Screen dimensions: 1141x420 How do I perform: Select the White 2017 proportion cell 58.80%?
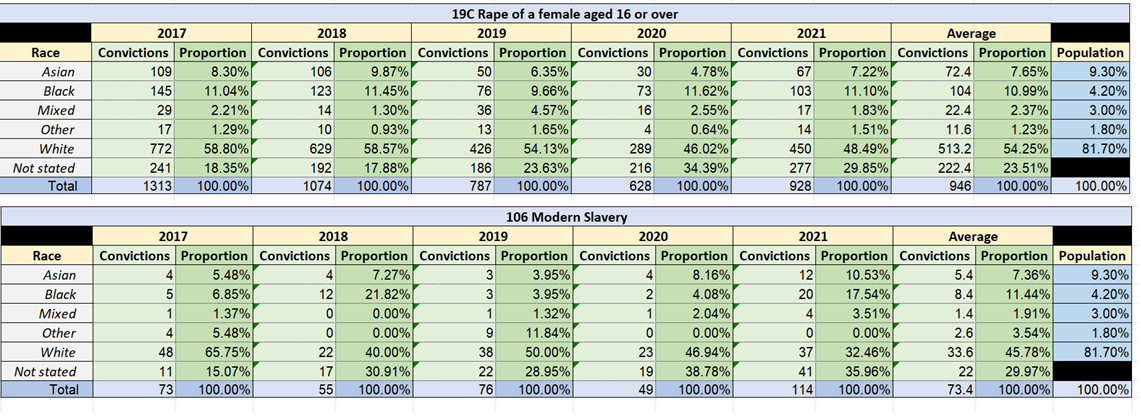(213, 148)
